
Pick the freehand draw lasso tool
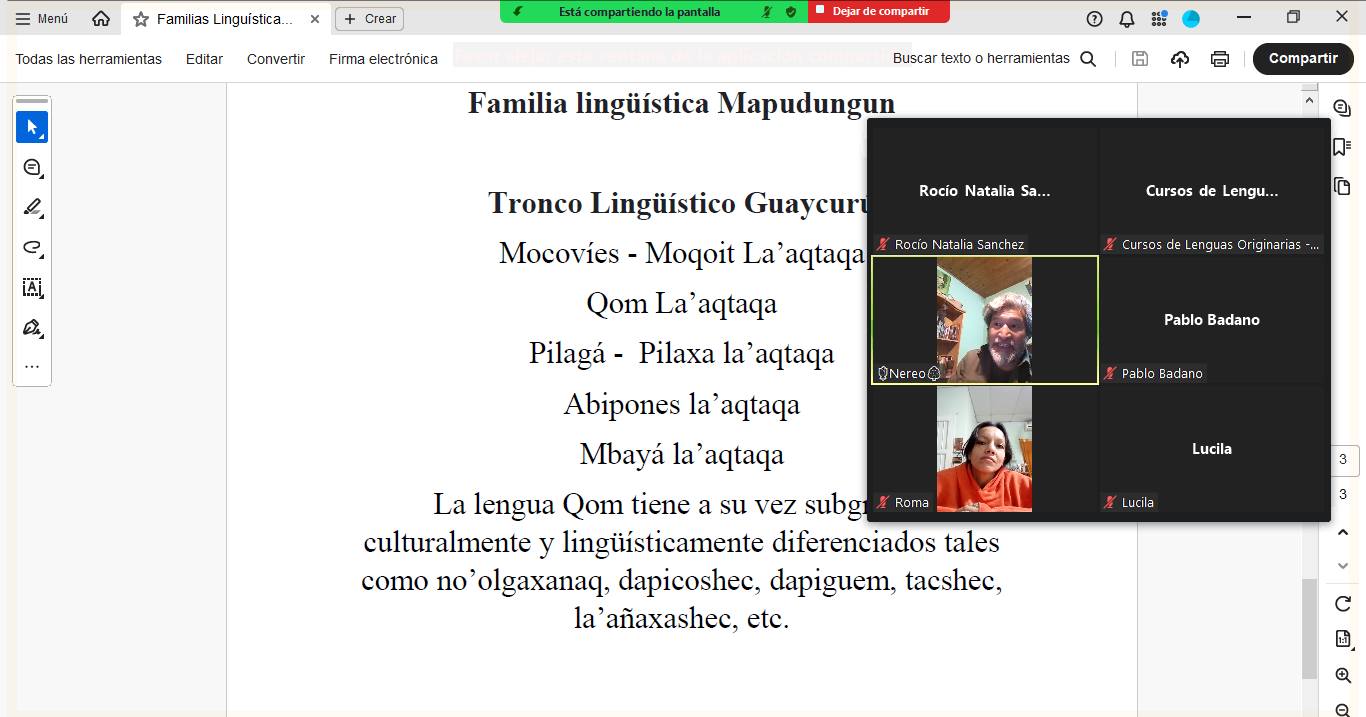point(32,248)
